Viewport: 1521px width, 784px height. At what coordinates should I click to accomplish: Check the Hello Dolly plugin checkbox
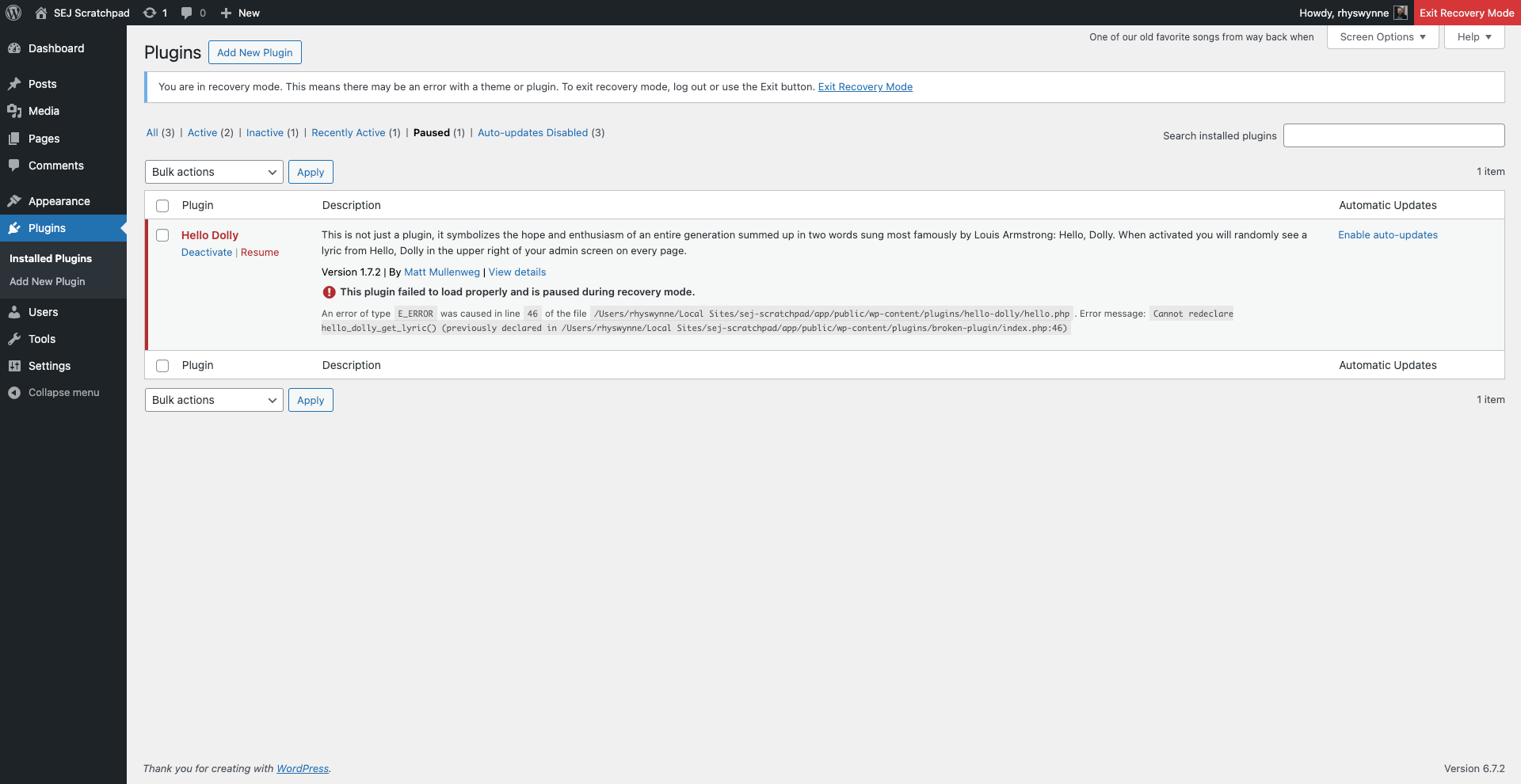tap(162, 235)
